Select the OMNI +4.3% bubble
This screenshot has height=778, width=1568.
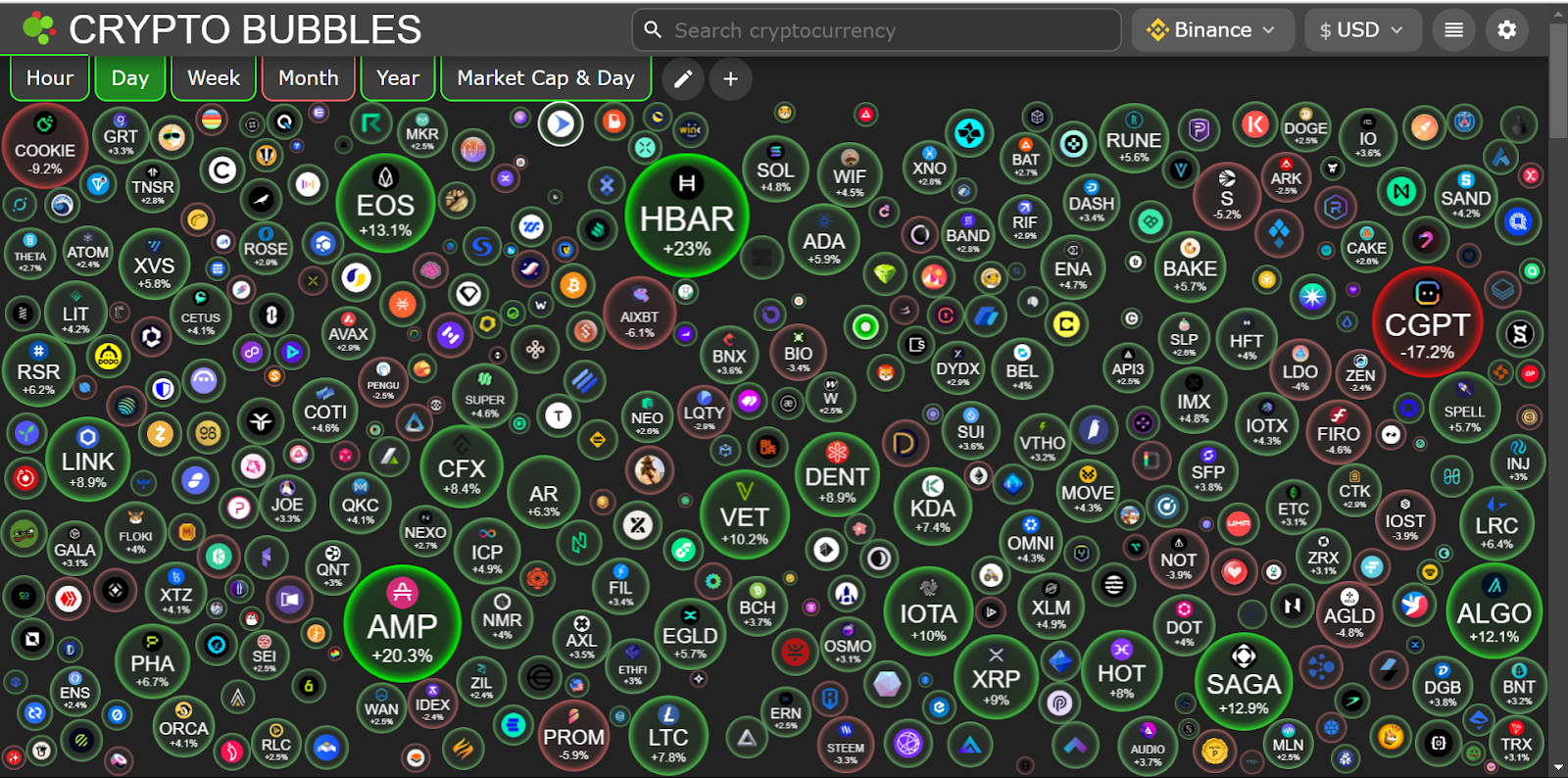(1031, 540)
